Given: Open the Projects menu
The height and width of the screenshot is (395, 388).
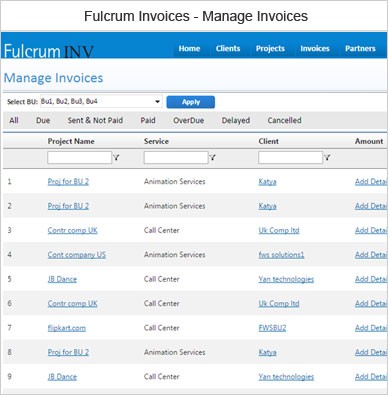Looking at the screenshot, I should click(x=270, y=49).
